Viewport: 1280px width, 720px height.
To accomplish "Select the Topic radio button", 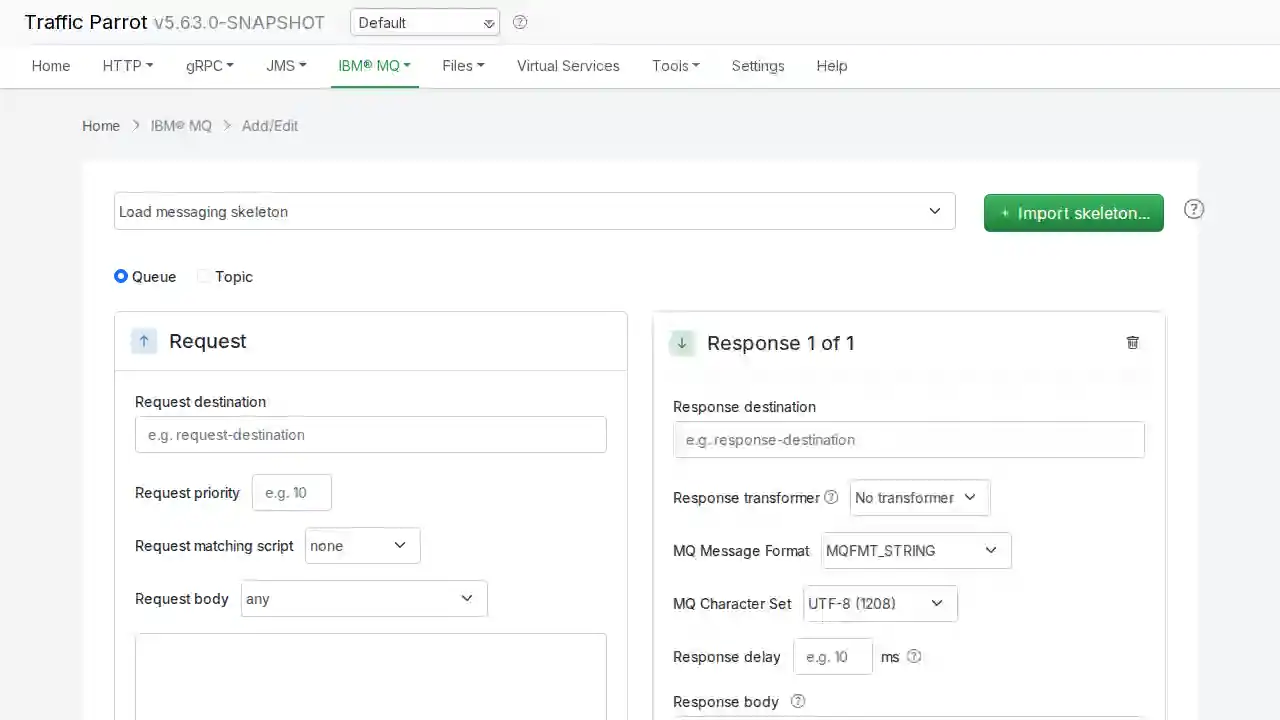I will tap(204, 276).
